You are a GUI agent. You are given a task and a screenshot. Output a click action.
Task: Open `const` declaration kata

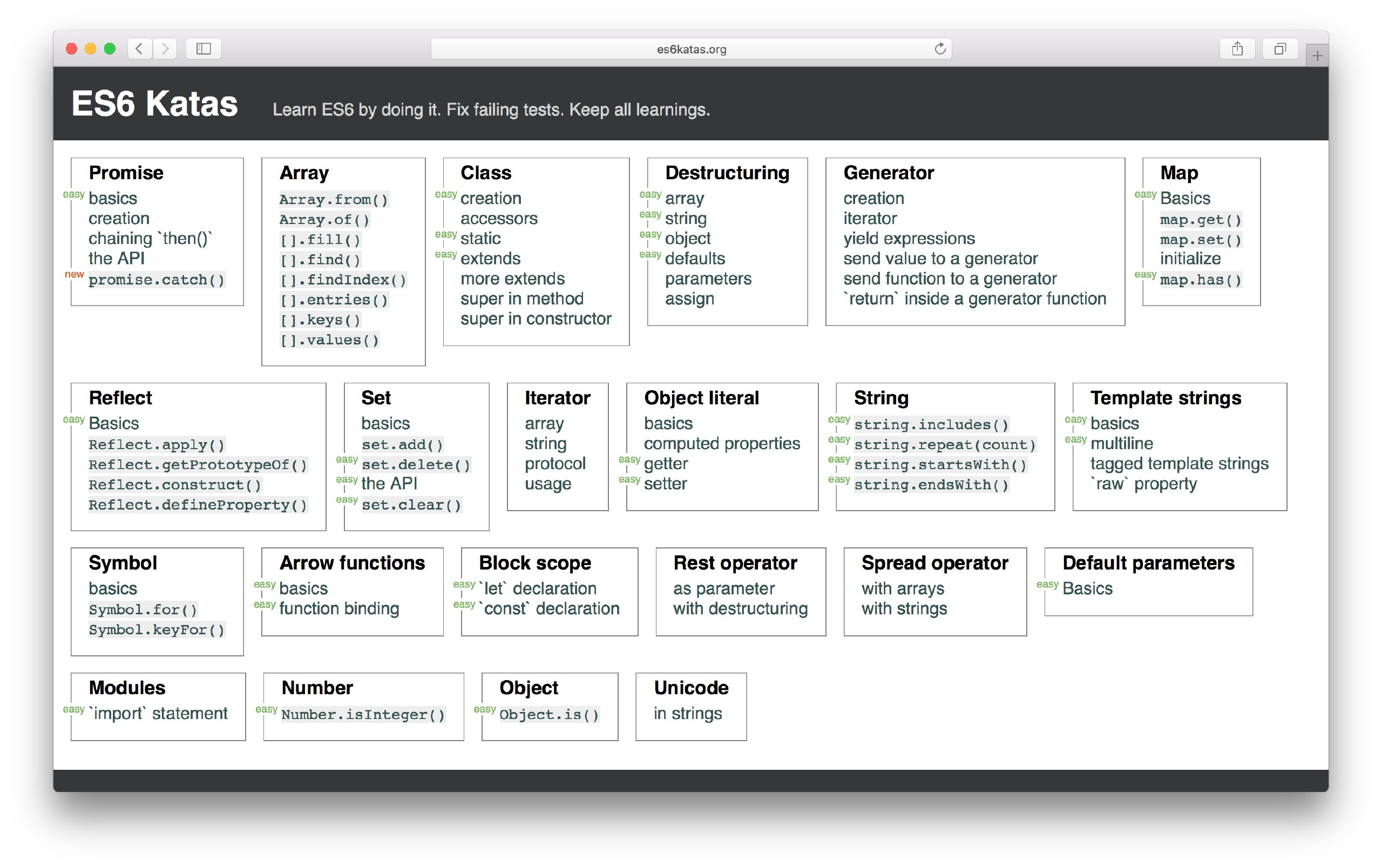tap(549, 608)
